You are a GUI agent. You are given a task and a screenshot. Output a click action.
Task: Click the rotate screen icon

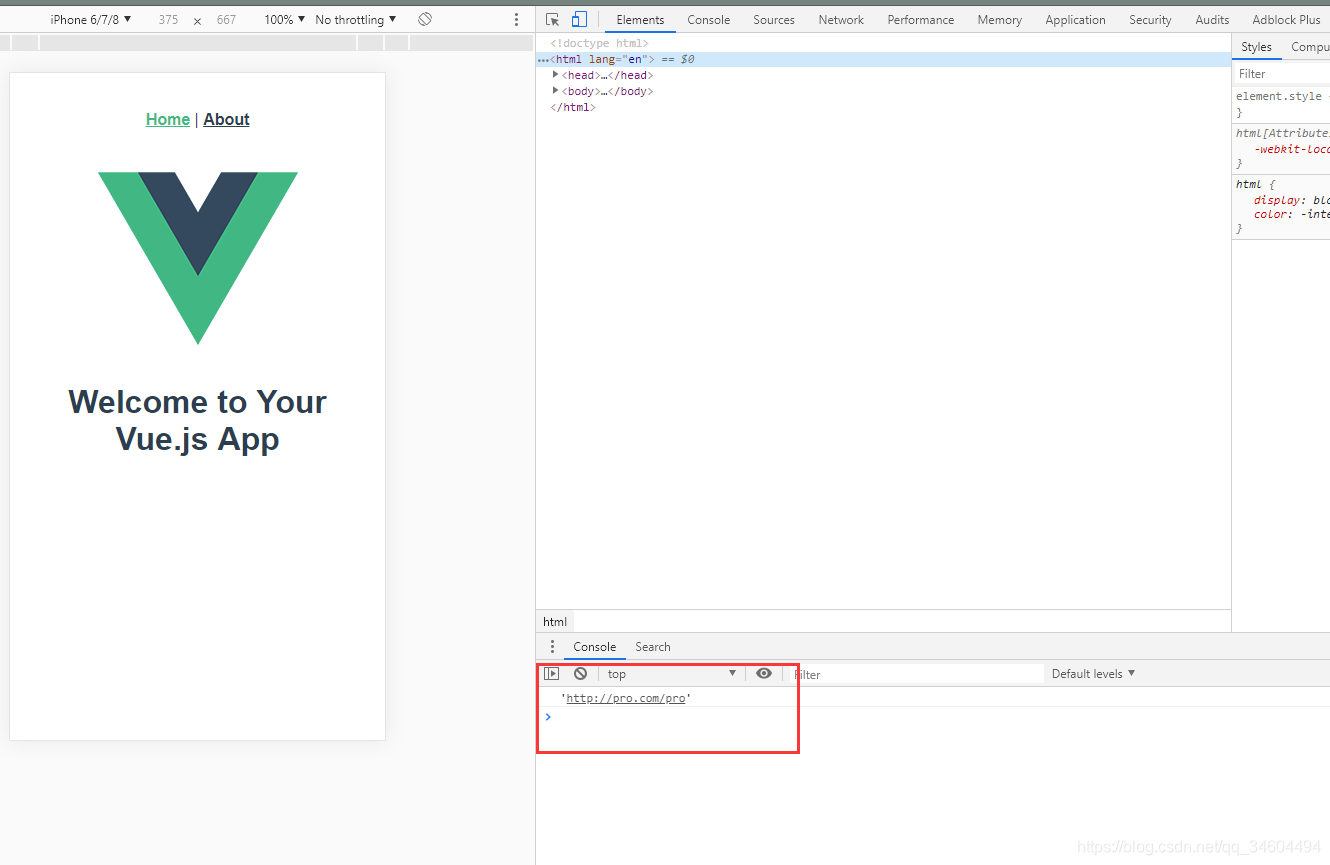point(425,19)
